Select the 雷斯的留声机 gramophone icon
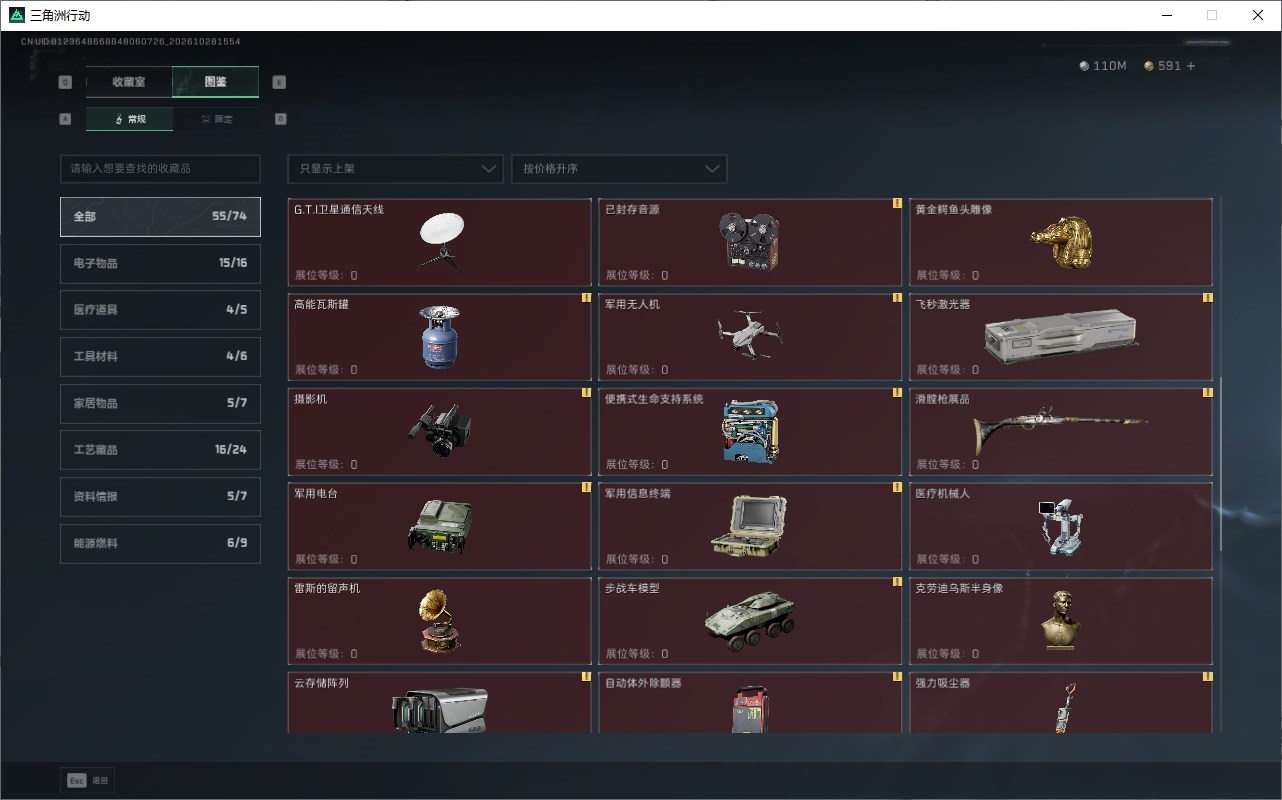The height and width of the screenshot is (800, 1282). pos(440,621)
